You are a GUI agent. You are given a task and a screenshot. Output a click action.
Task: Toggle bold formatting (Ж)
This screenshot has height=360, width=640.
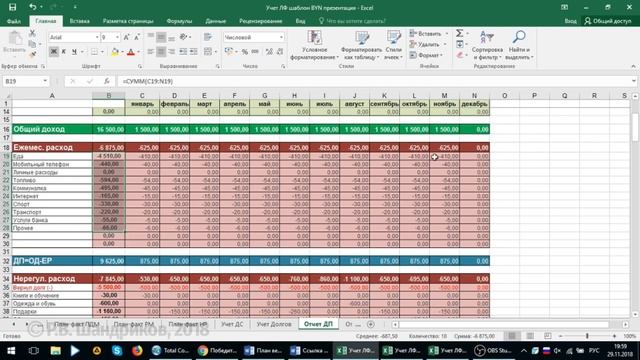(53, 52)
